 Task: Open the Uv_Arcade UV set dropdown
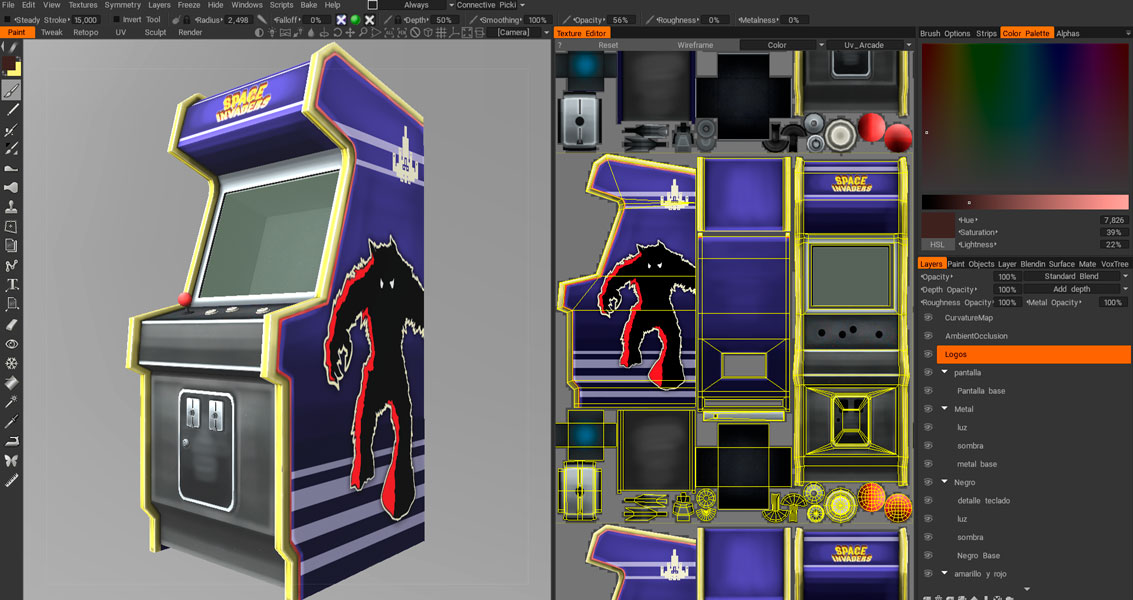pos(870,45)
